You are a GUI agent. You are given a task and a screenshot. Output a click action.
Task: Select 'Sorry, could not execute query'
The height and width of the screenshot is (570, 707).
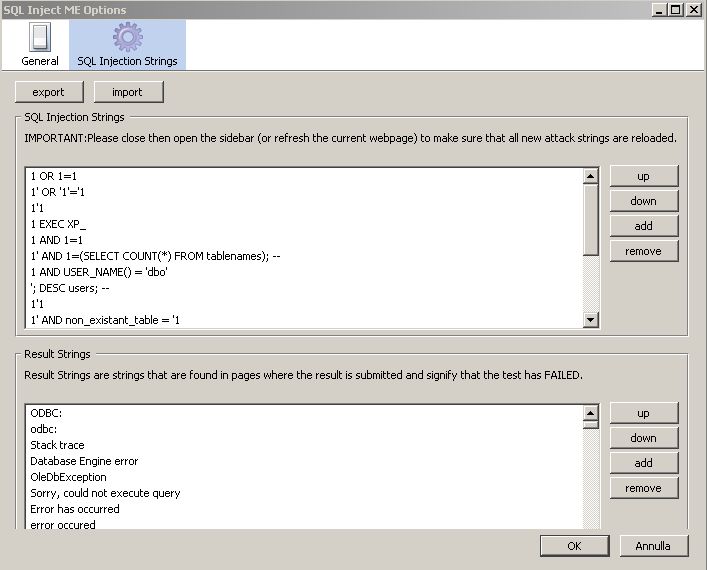tap(304, 493)
